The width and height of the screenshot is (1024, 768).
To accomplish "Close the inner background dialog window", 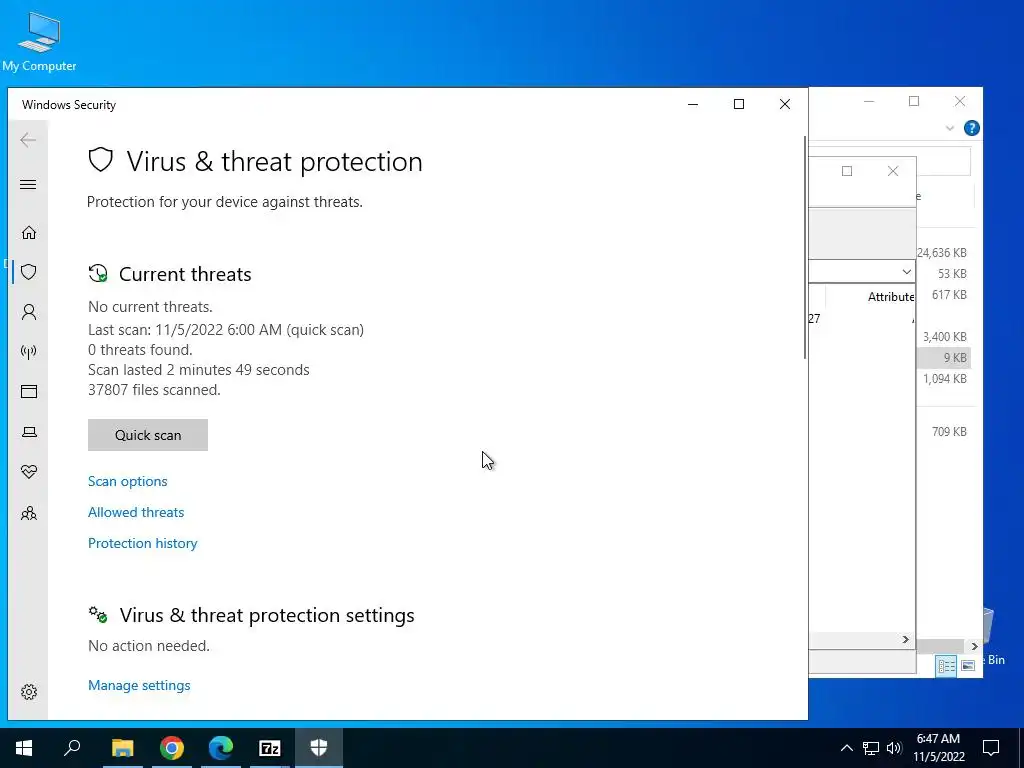I will point(893,171).
